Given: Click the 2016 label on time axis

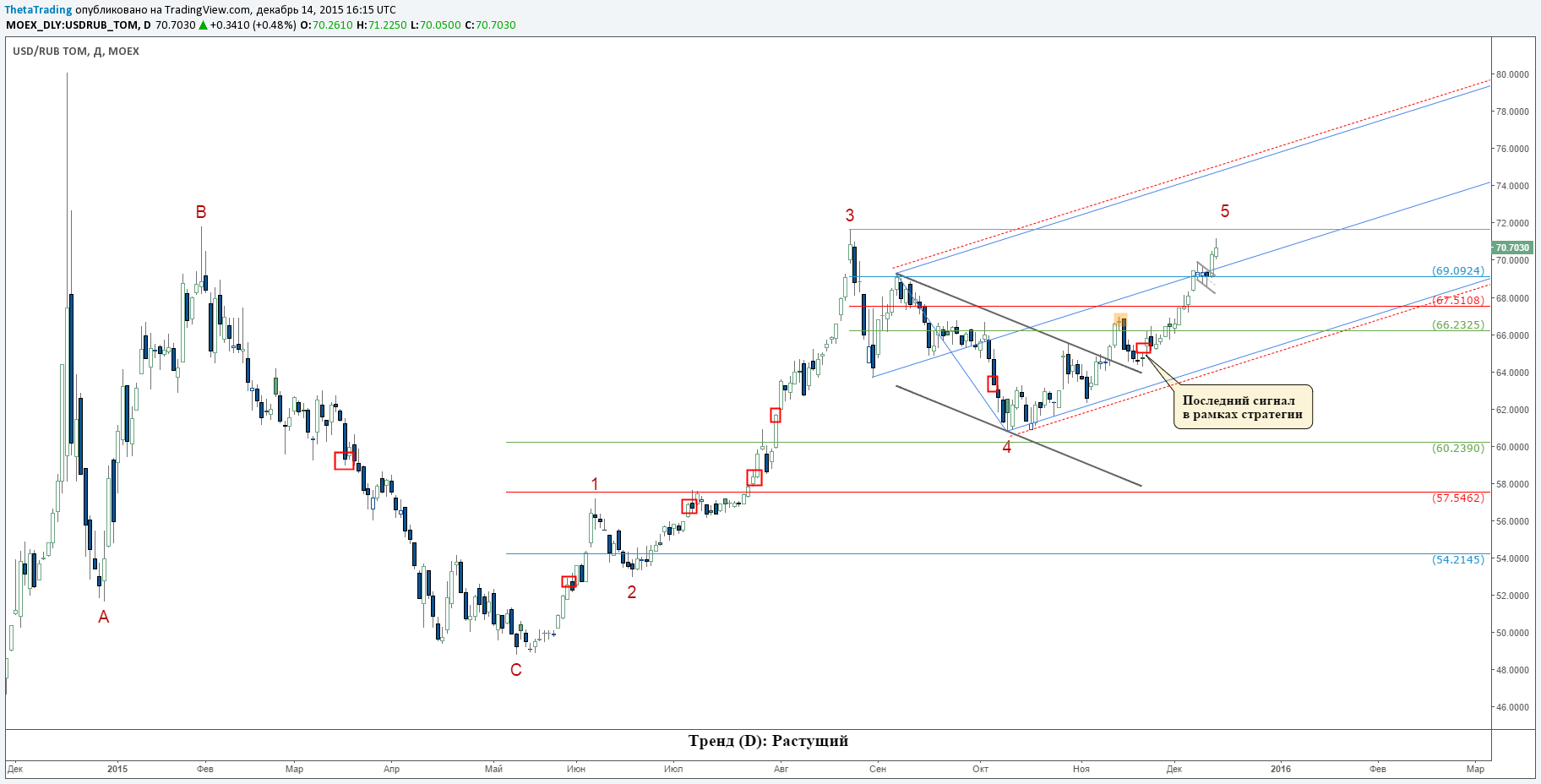Looking at the screenshot, I should point(1281,769).
